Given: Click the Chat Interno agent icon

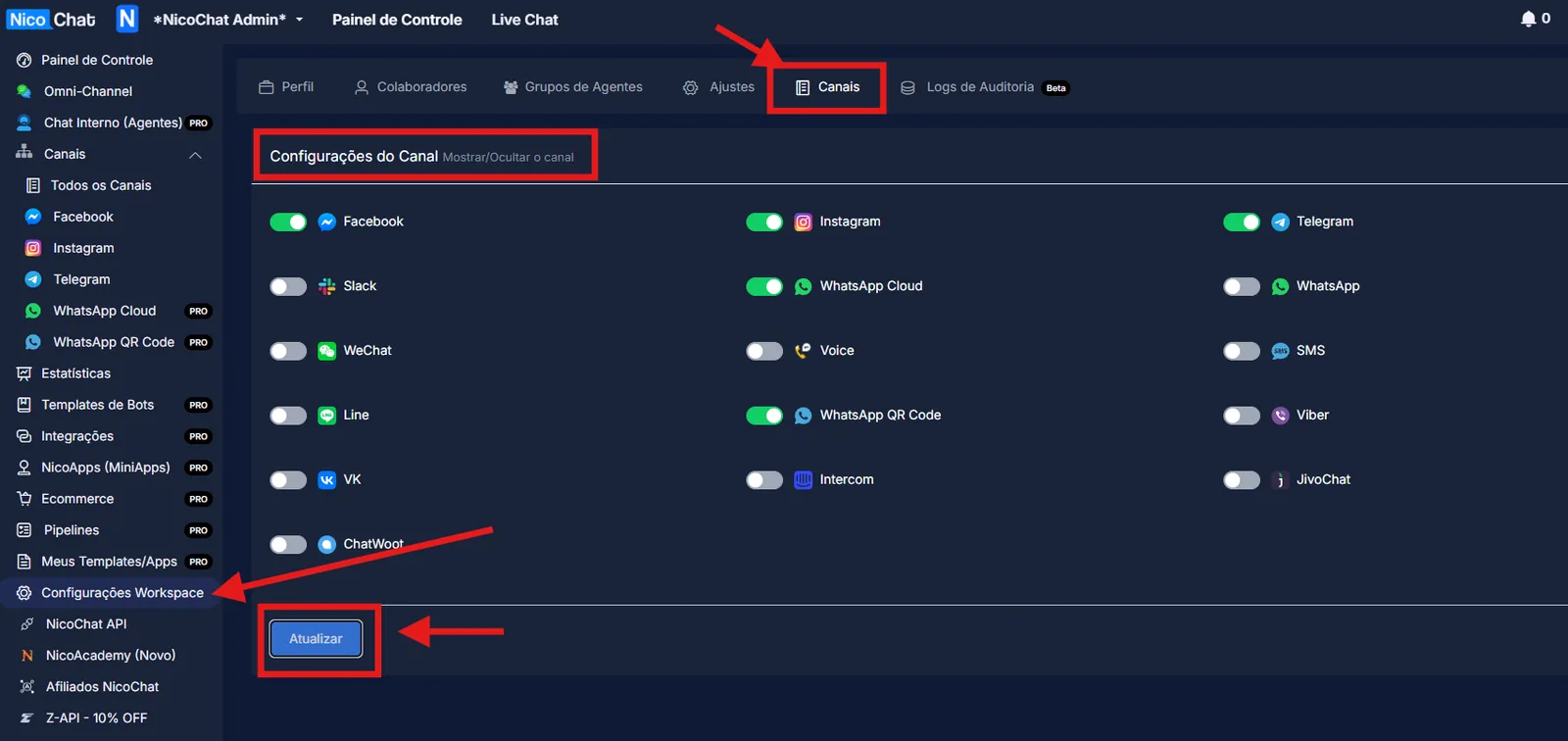Looking at the screenshot, I should click(24, 123).
